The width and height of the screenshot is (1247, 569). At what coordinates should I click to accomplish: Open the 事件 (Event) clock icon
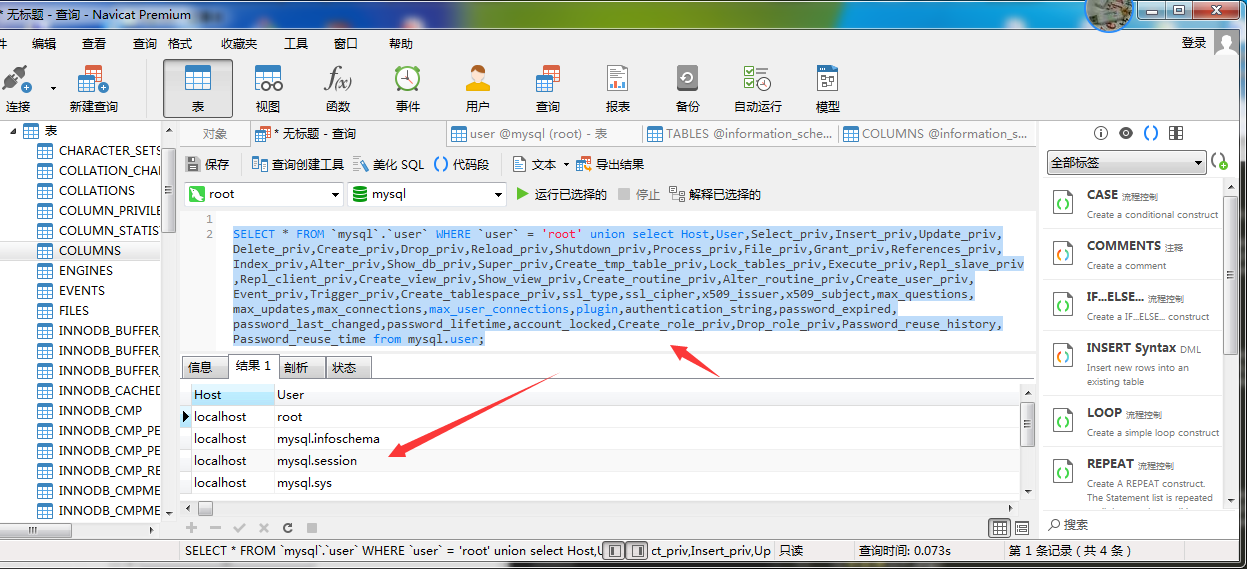click(407, 88)
